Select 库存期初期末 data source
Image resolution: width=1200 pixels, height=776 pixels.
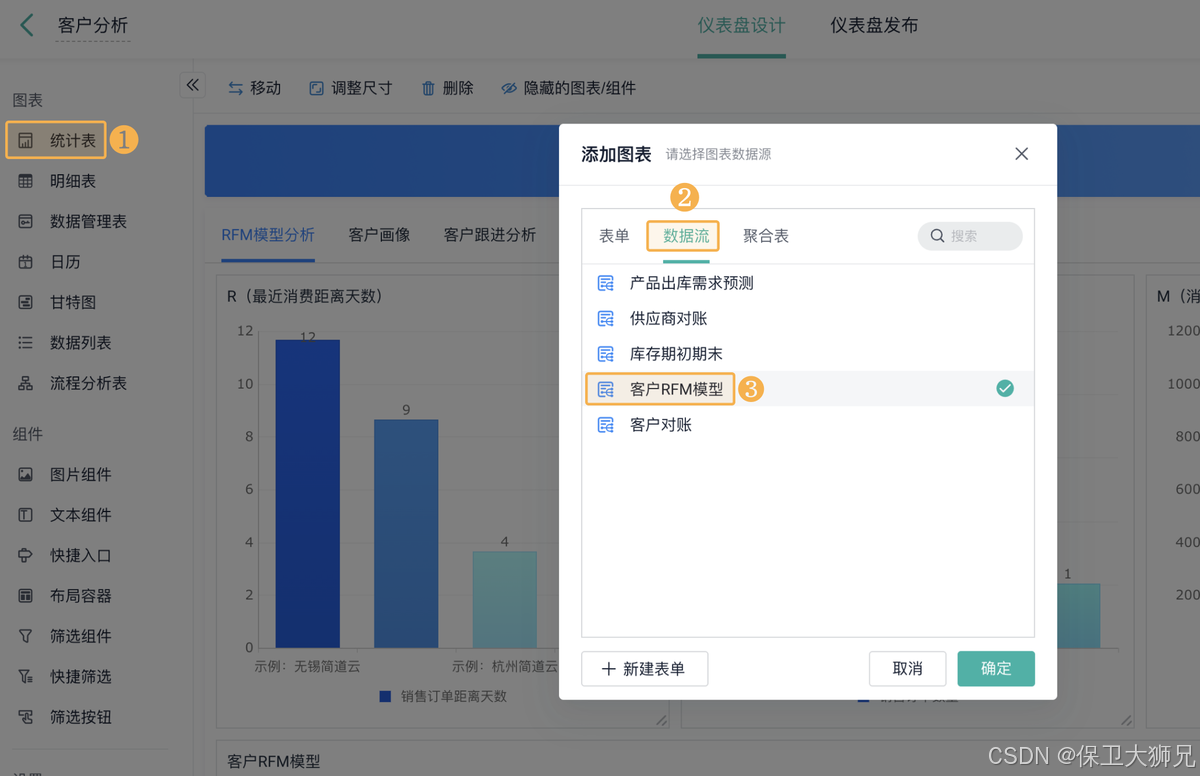click(x=808, y=354)
